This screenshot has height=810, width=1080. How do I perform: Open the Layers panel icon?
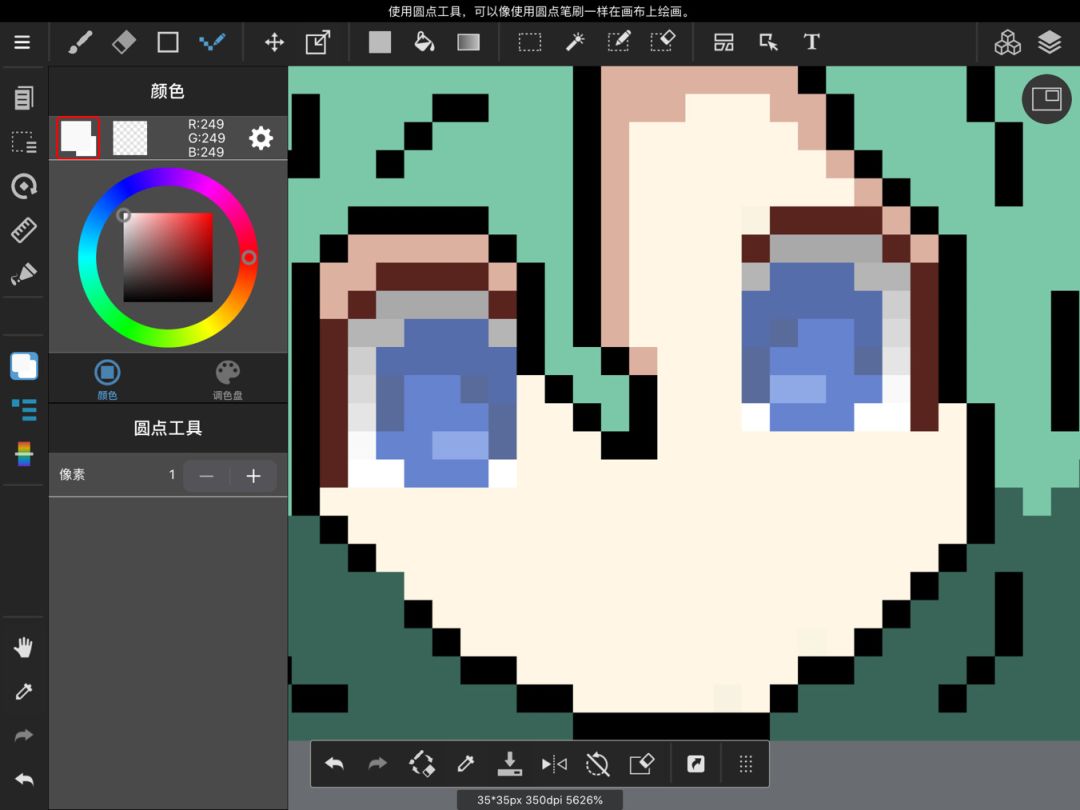(x=1049, y=43)
